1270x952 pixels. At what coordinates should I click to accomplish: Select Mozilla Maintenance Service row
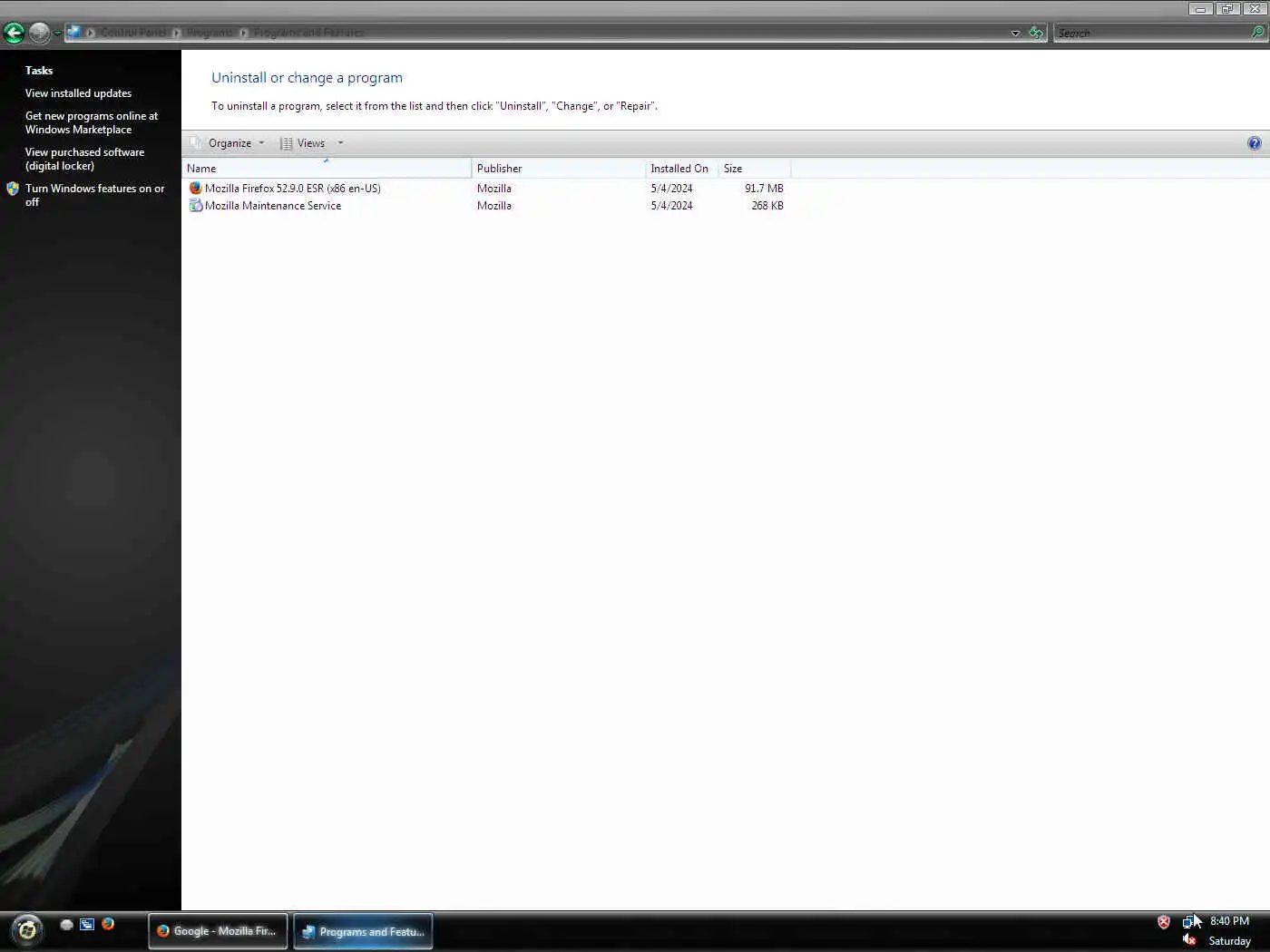486,206
